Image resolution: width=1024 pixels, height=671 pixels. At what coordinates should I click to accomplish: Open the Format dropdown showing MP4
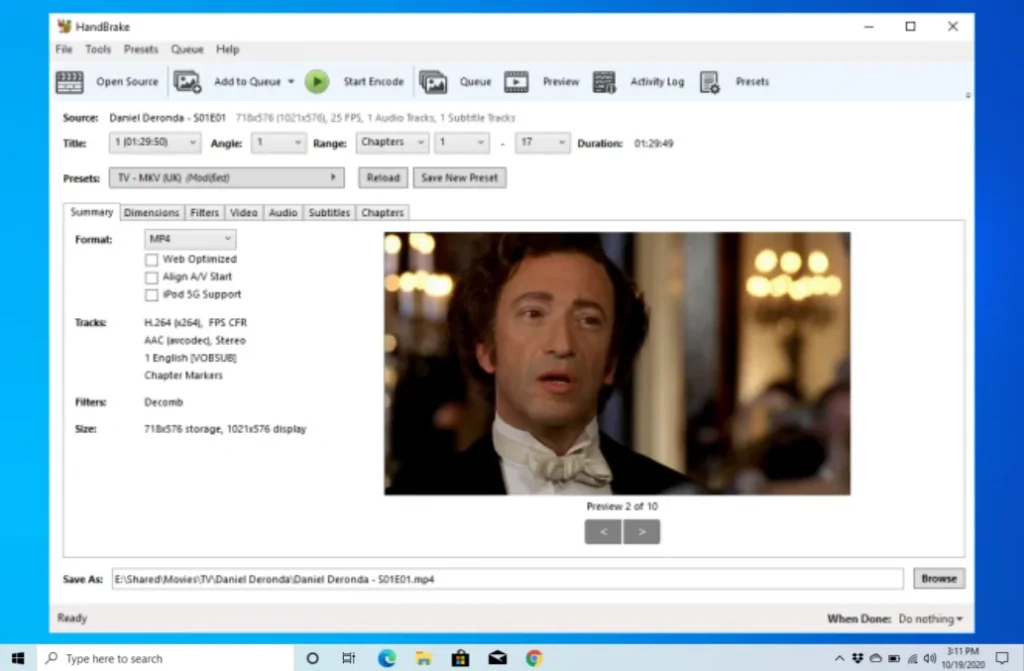pos(188,239)
